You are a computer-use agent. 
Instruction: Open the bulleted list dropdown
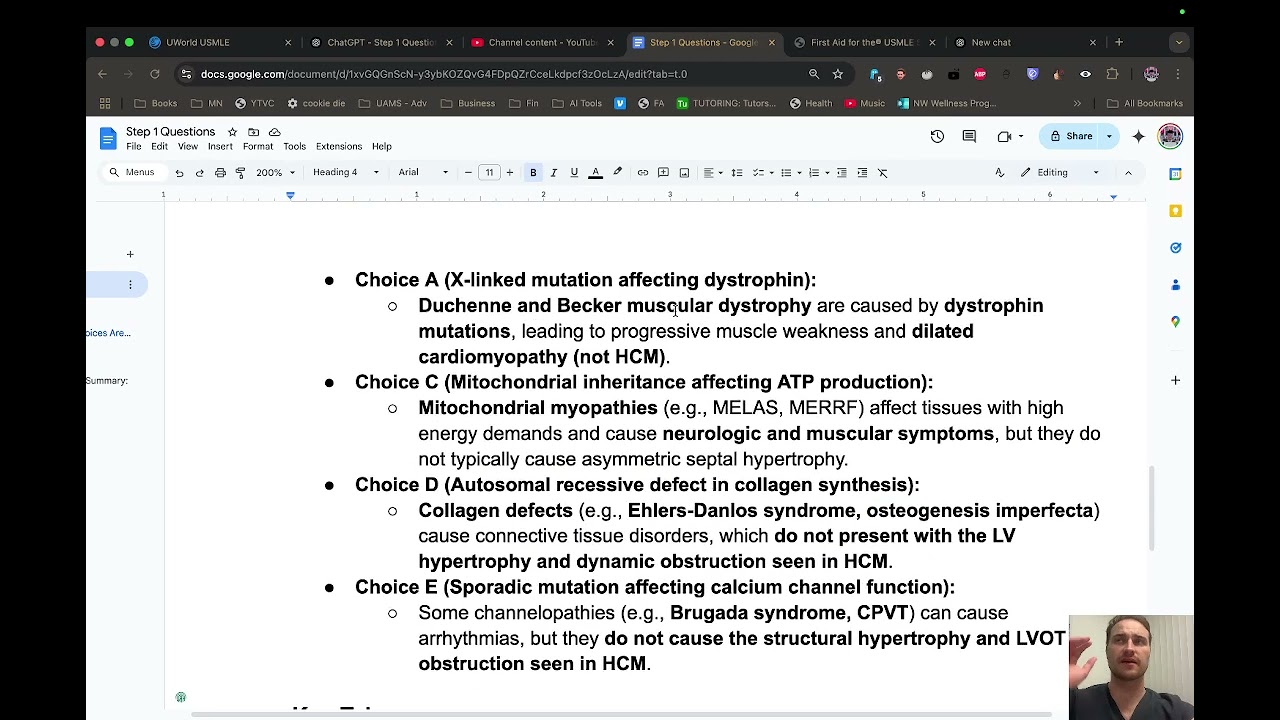pyautogui.click(x=790, y=173)
